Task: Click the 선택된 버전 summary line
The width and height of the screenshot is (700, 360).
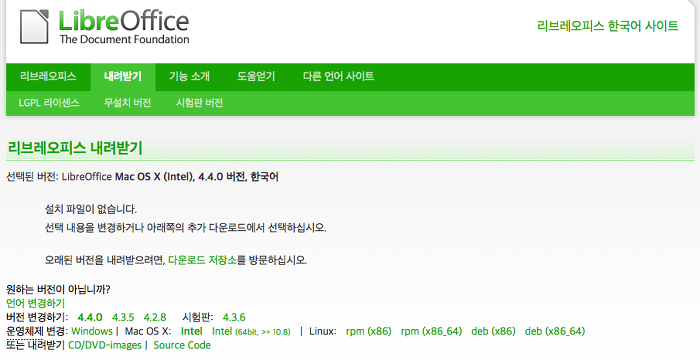Action: [x=142, y=177]
